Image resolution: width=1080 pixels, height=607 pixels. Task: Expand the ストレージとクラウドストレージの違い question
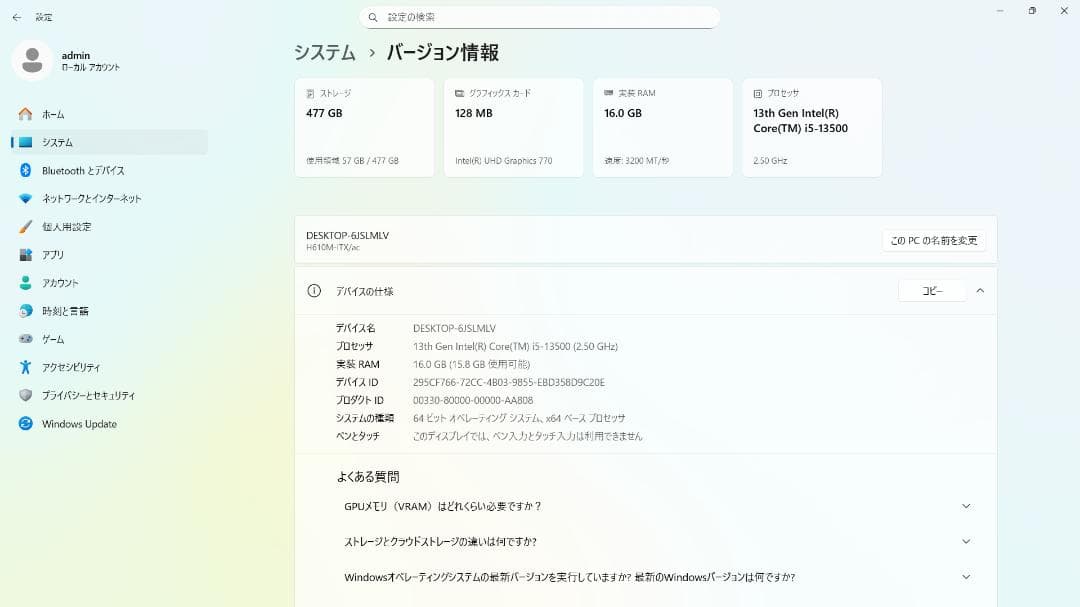pyautogui.click(x=965, y=541)
